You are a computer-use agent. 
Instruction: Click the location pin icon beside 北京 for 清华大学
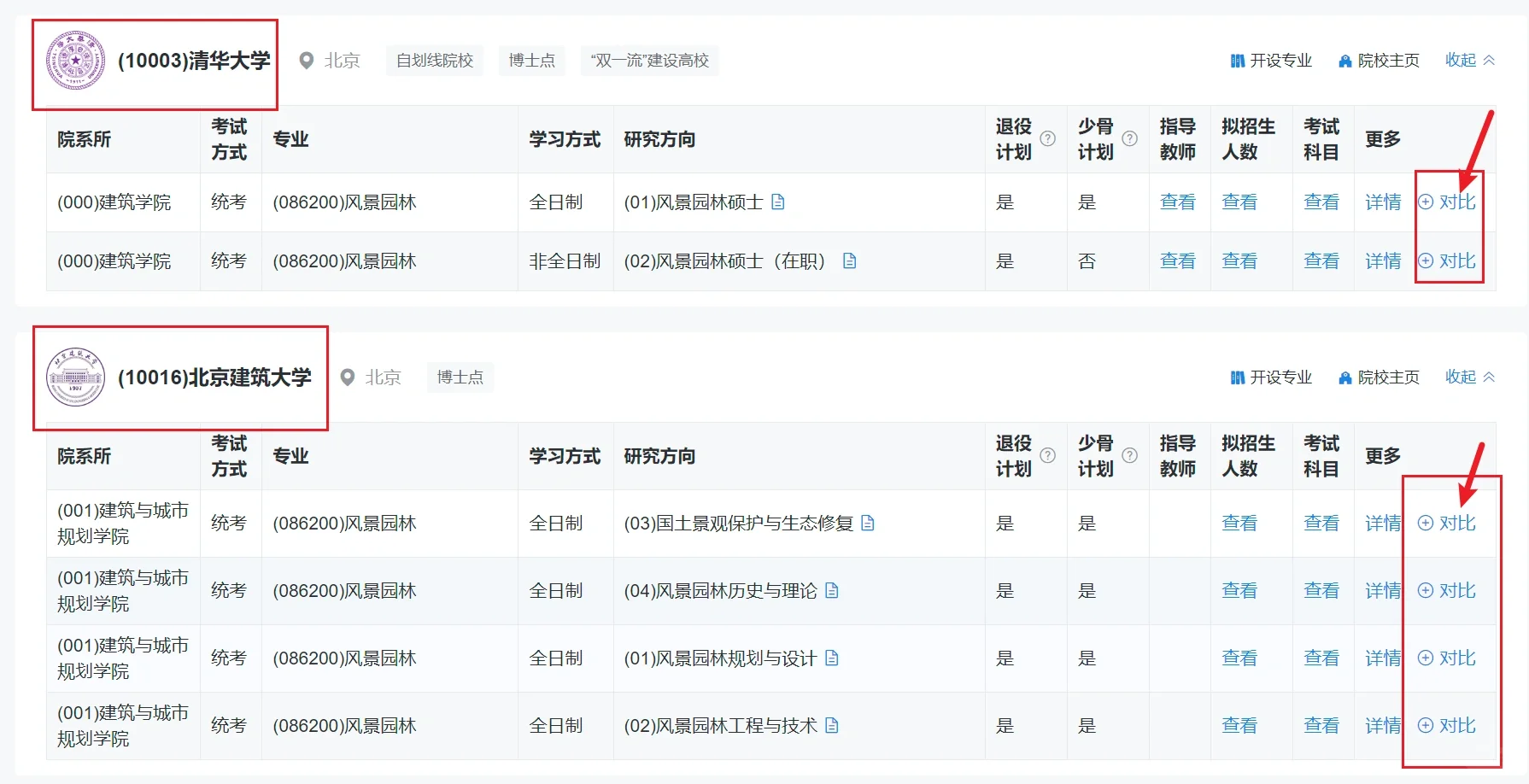pos(306,61)
